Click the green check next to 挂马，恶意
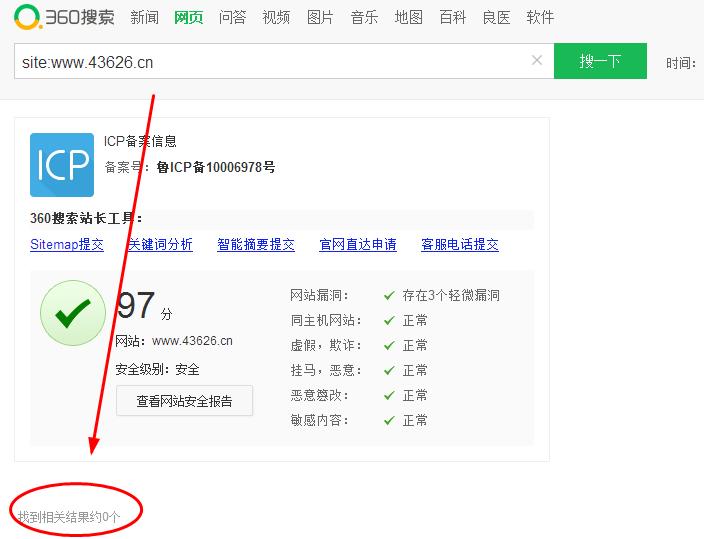Viewport: 704px width, 539px height. [x=389, y=371]
